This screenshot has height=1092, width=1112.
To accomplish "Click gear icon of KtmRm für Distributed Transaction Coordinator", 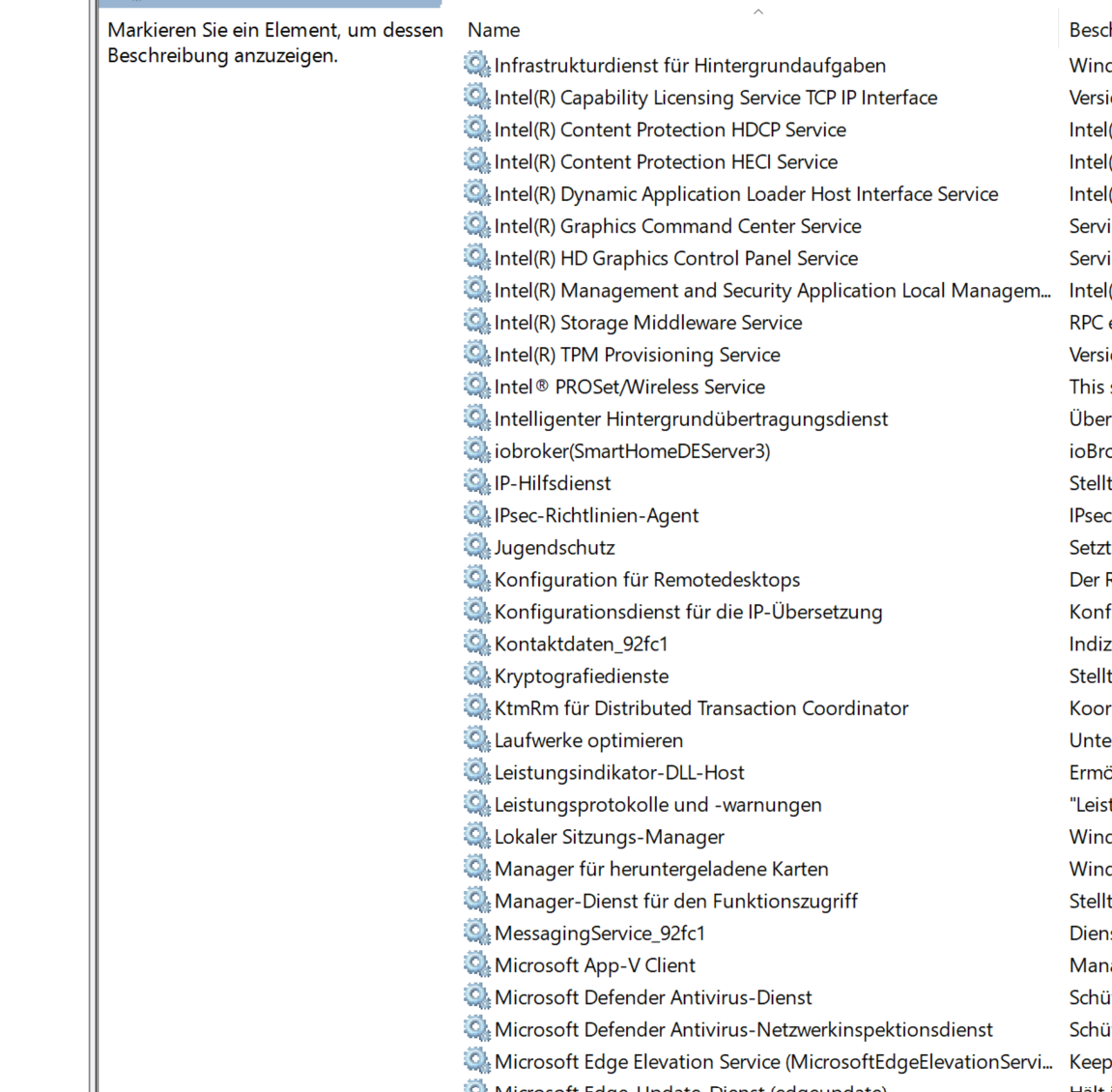I will coord(476,707).
